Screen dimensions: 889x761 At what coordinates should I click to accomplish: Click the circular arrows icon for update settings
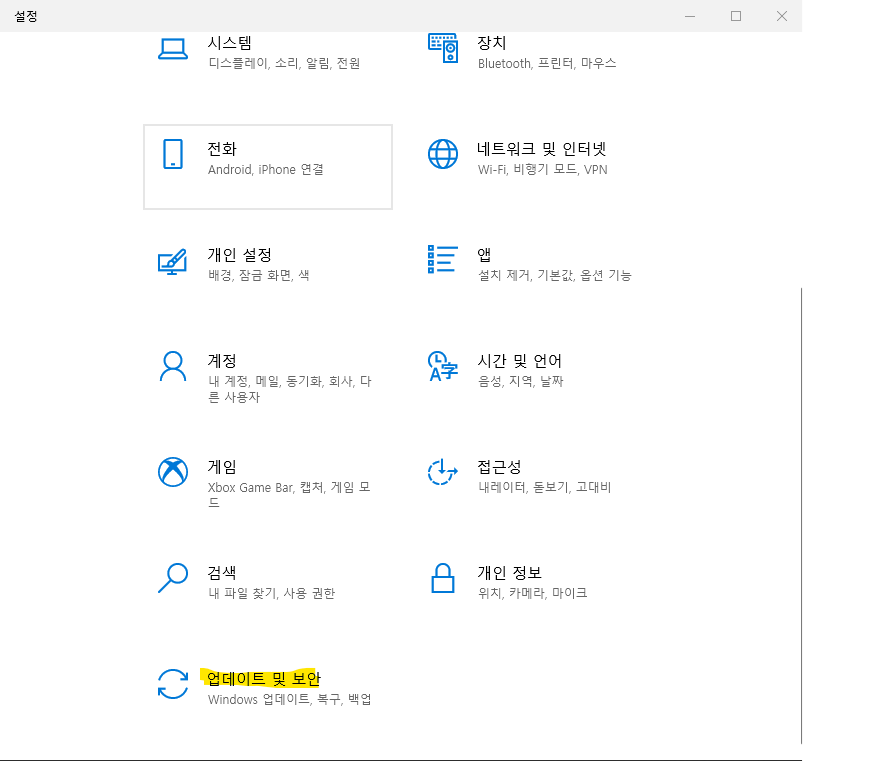click(x=173, y=684)
